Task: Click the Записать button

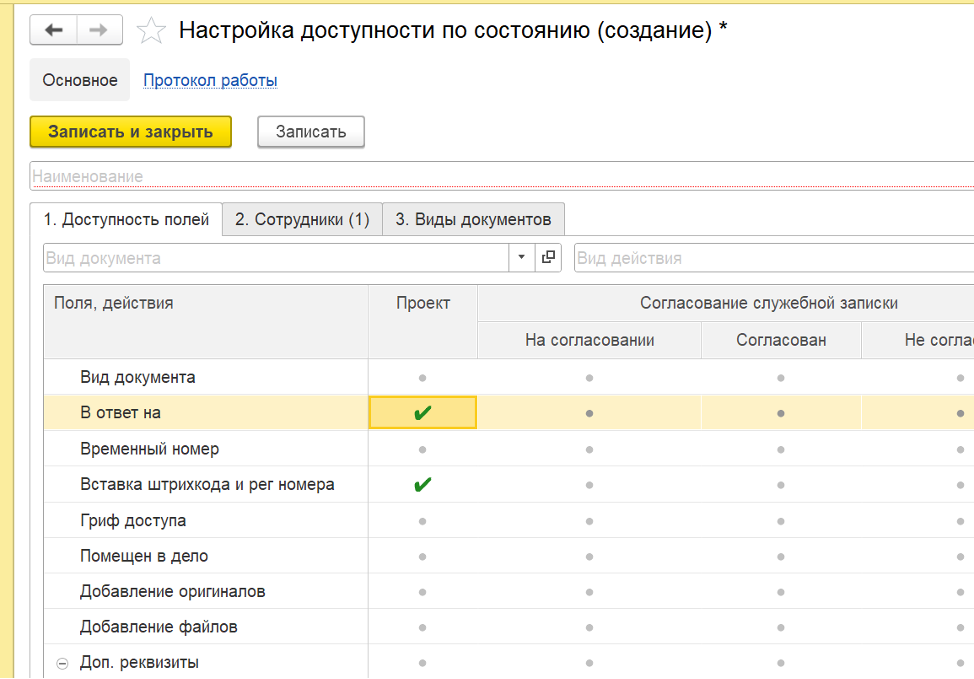Action: (x=310, y=132)
